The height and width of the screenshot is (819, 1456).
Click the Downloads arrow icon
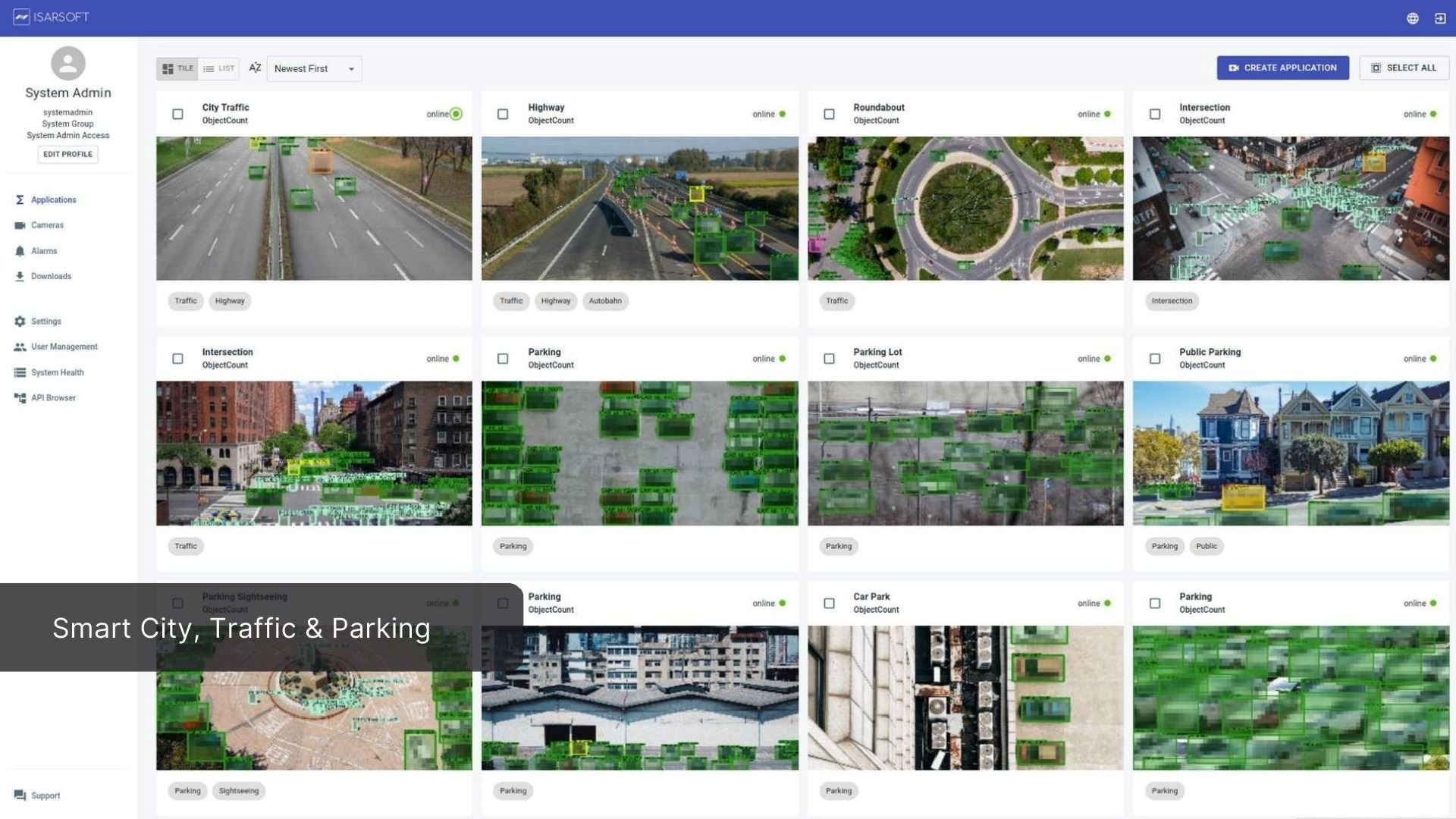pyautogui.click(x=20, y=276)
